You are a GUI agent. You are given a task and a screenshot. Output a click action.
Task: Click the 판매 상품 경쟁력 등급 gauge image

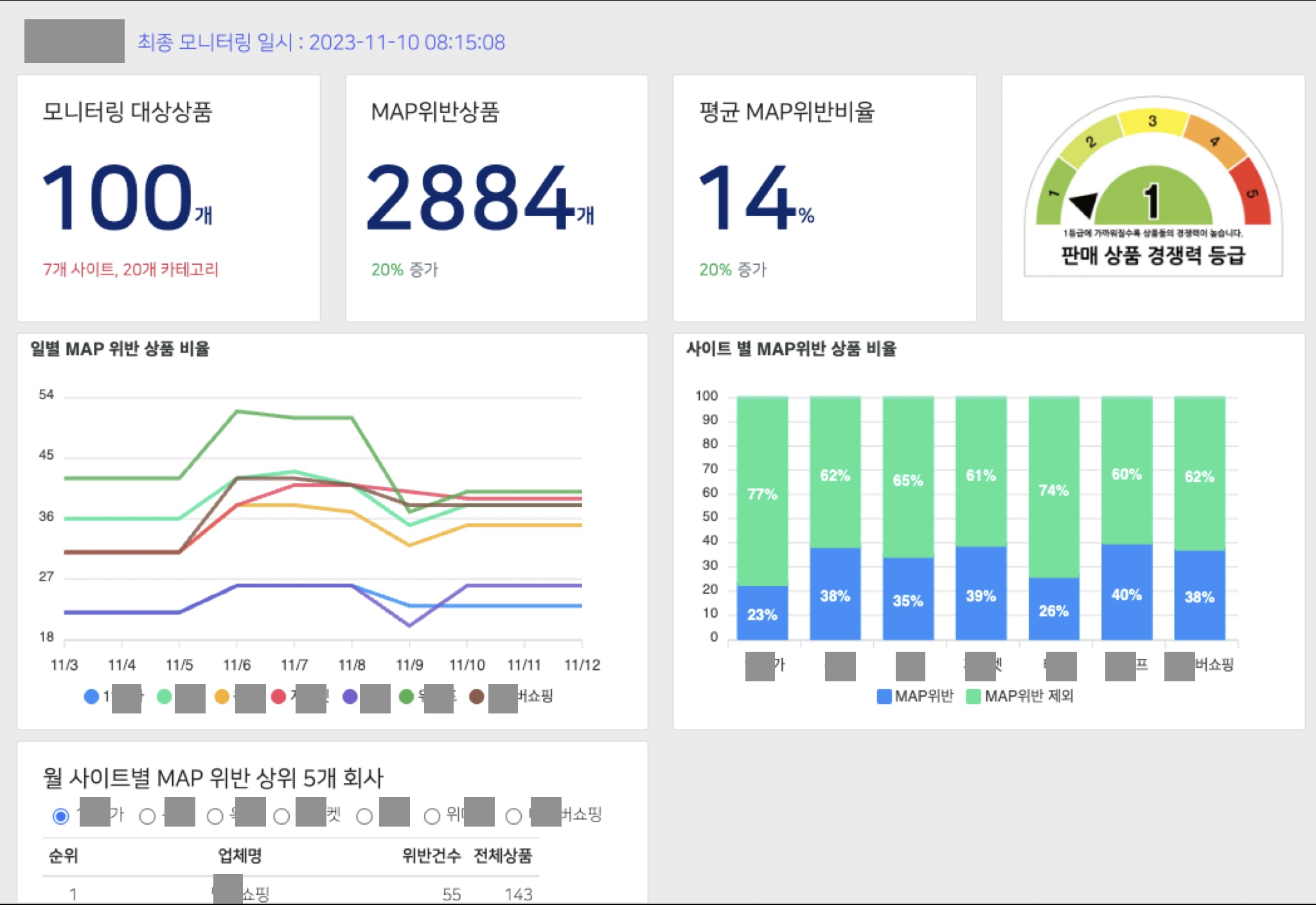click(1153, 188)
